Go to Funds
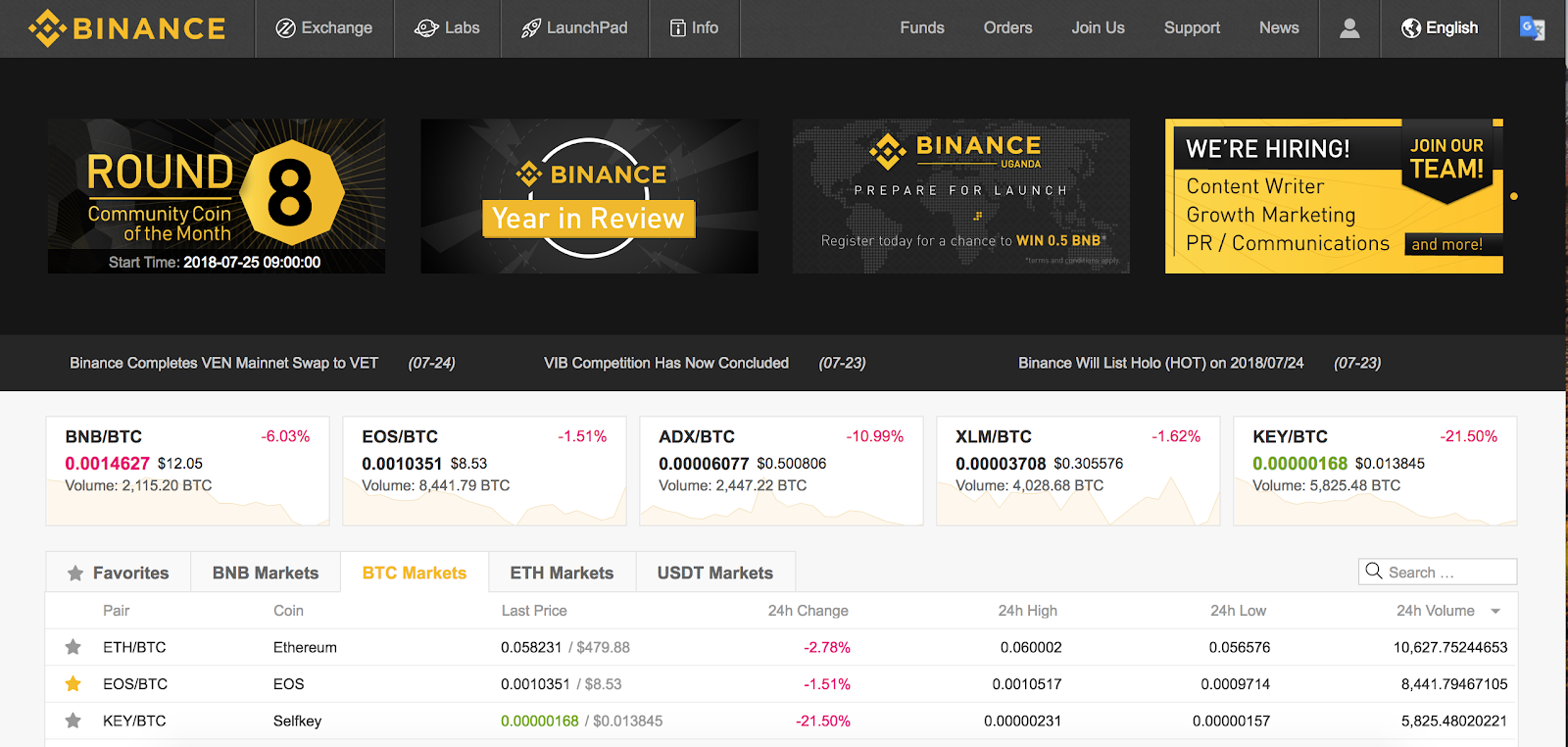Screen dimensions: 1568x747 pyautogui.click(x=922, y=28)
